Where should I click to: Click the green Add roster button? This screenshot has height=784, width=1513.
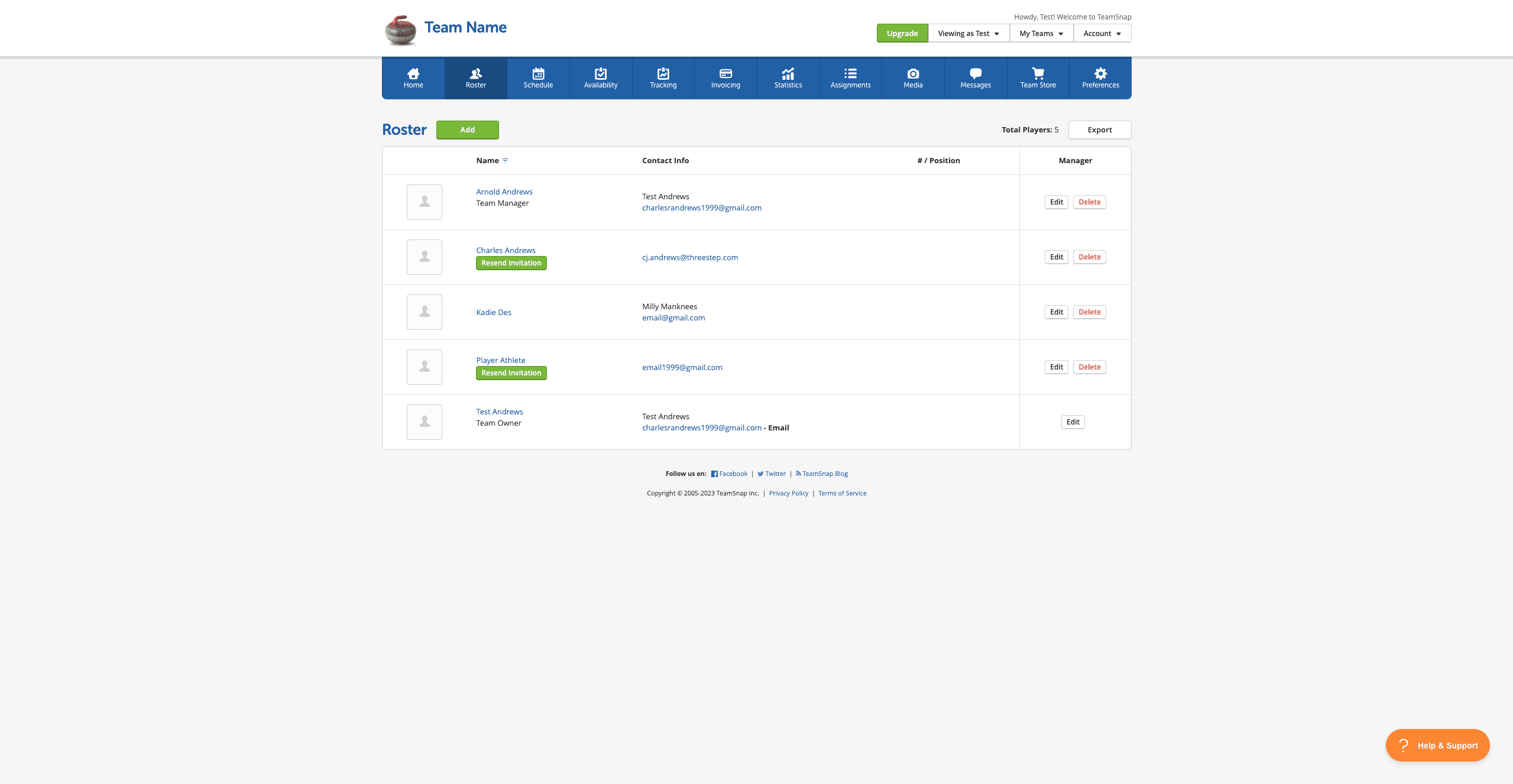pyautogui.click(x=467, y=130)
